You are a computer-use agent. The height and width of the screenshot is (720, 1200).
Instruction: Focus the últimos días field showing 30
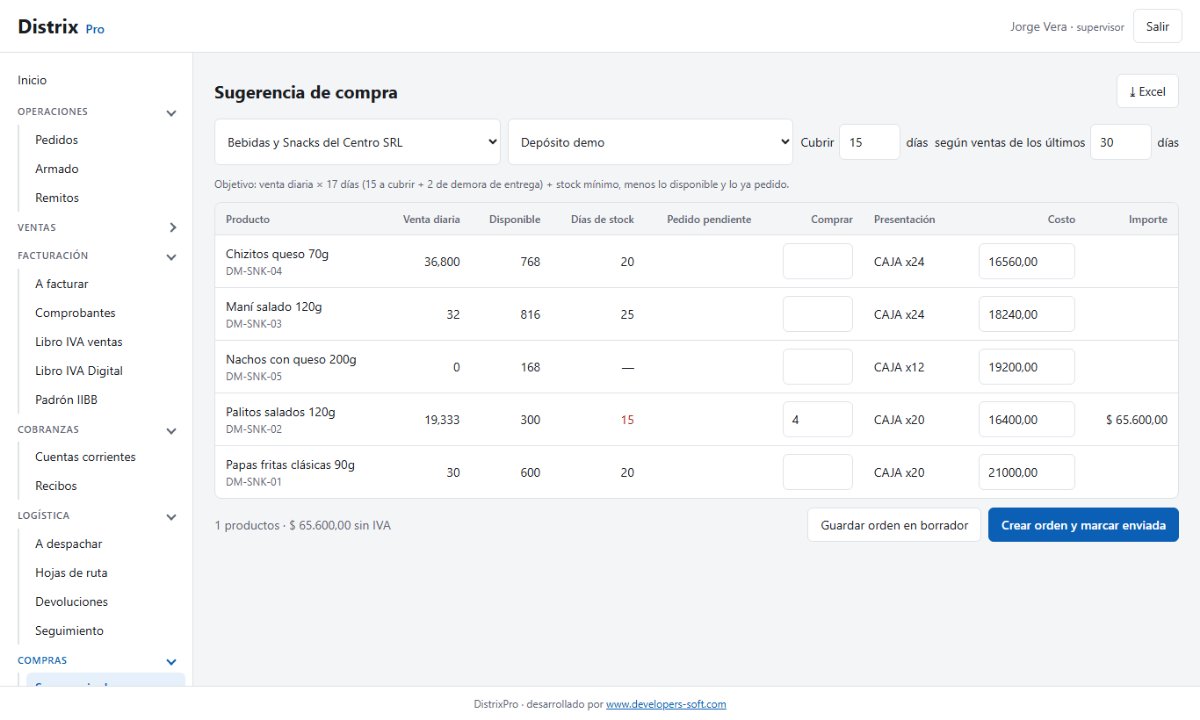[x=1121, y=142]
